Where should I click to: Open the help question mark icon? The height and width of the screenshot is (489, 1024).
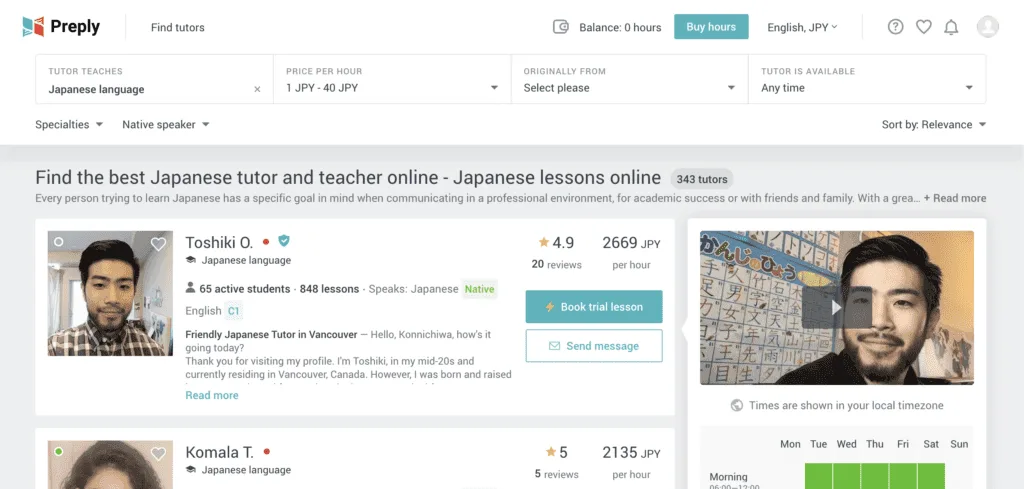click(895, 27)
